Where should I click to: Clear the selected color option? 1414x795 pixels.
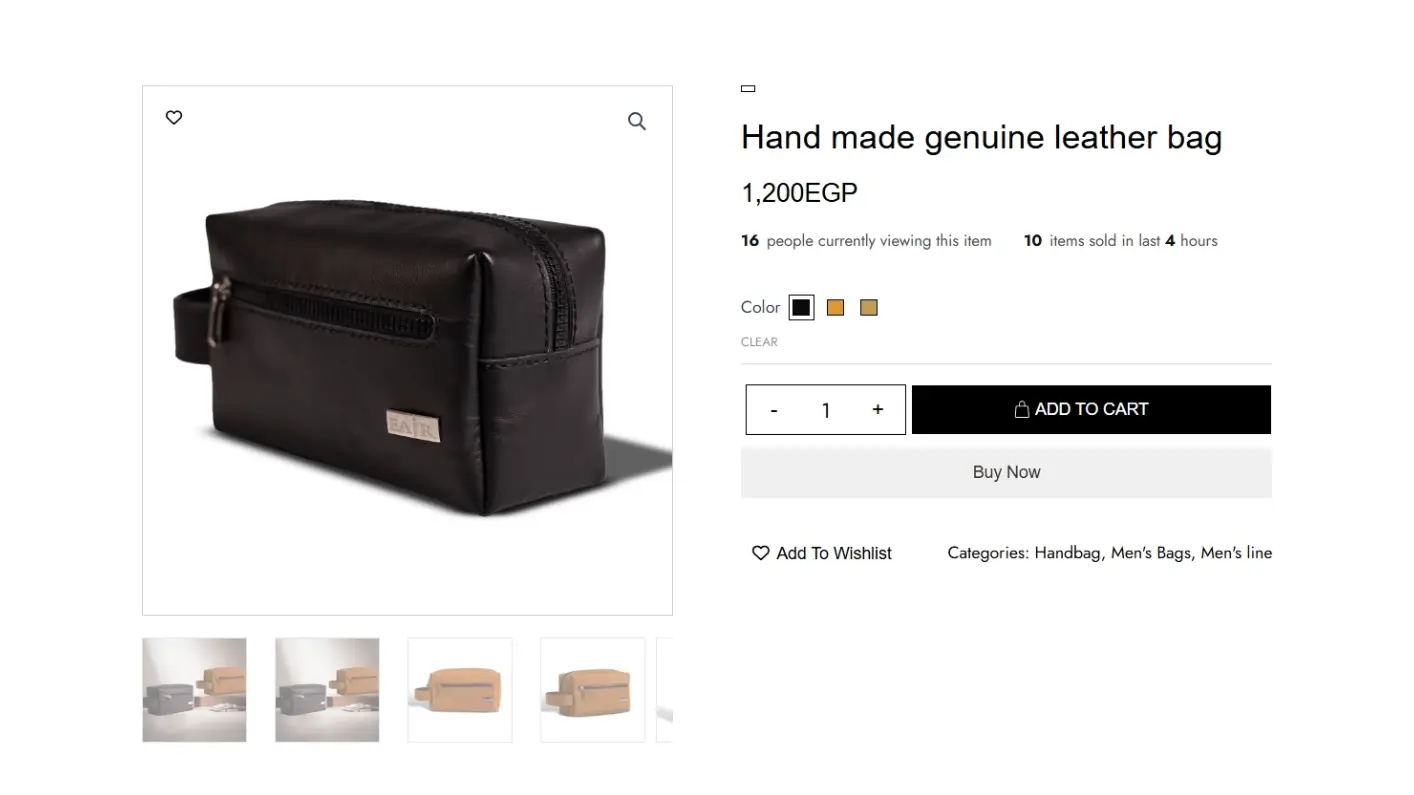pyautogui.click(x=759, y=342)
